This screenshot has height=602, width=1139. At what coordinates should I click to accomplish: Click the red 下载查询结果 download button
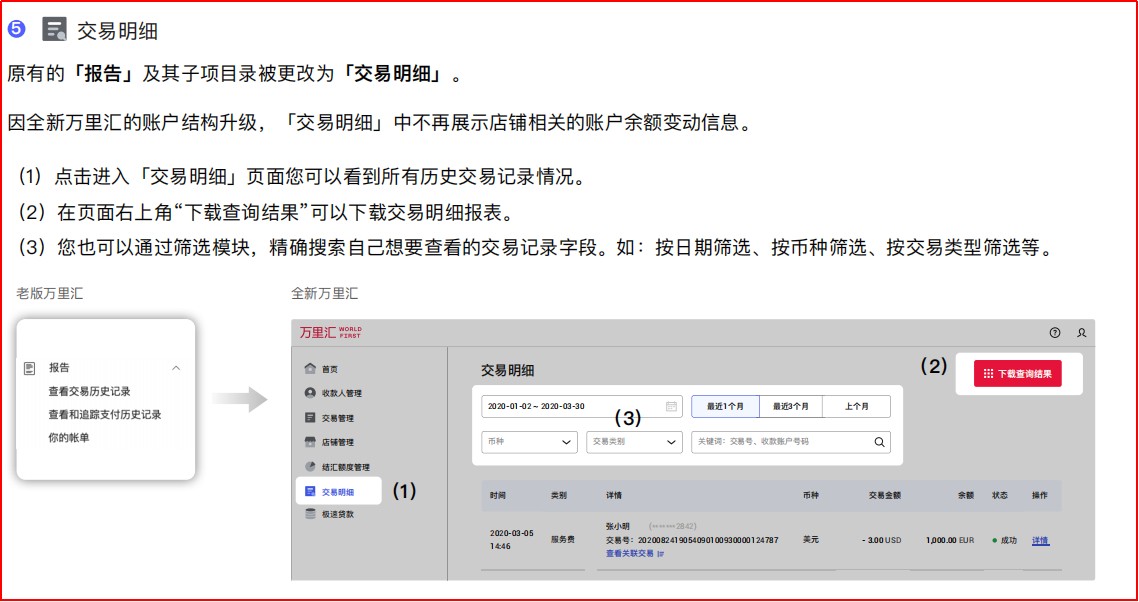1018,374
